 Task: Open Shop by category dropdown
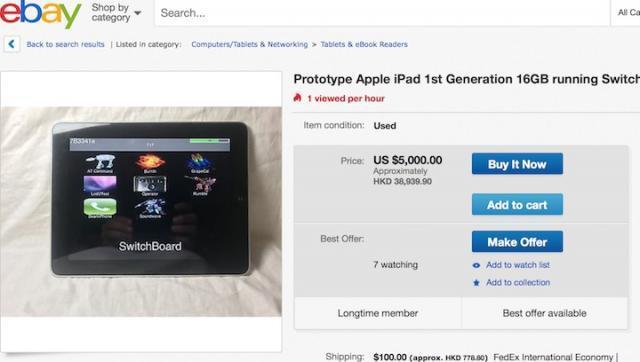point(116,13)
